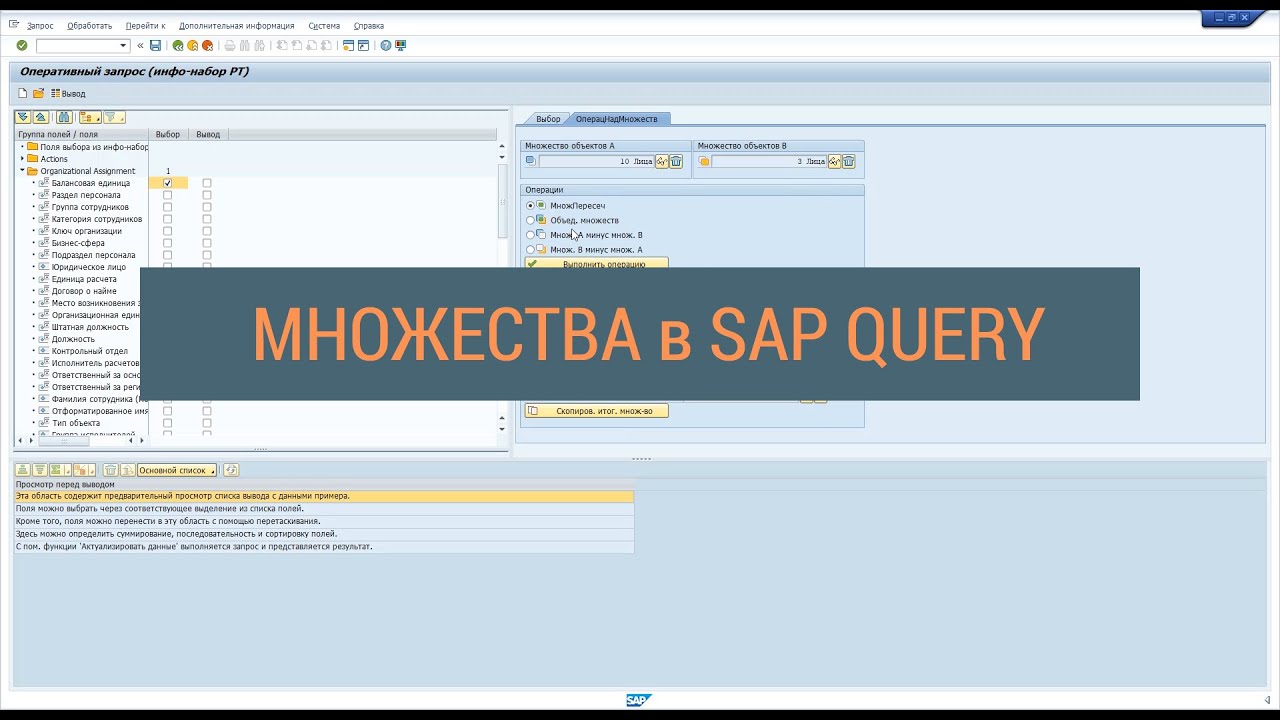Image resolution: width=1280 pixels, height=720 pixels.
Task: Click the Create new session icon
Action: point(348,45)
